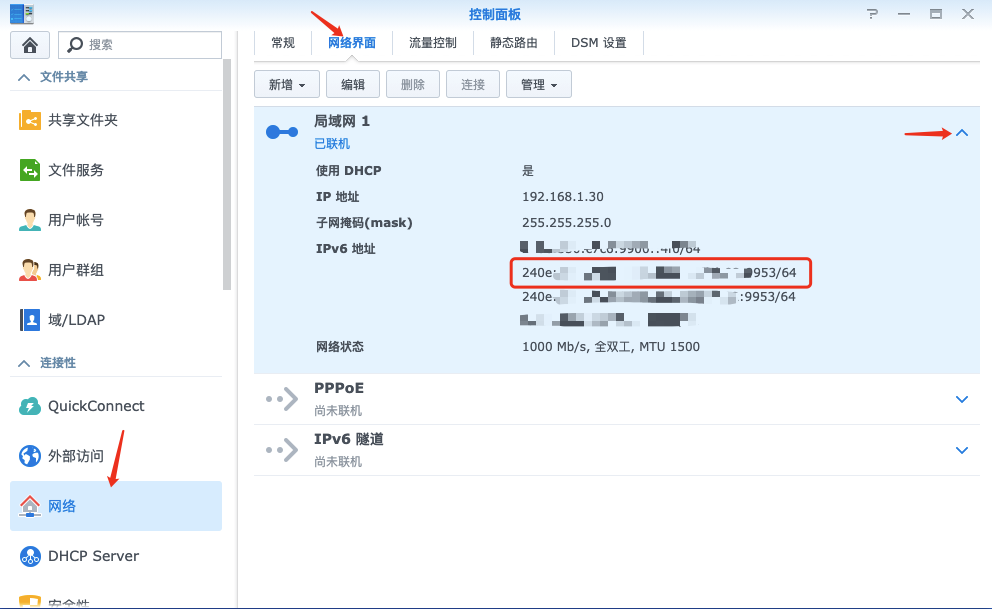Click the help question mark icon
The image size is (992, 609).
pos(871,13)
